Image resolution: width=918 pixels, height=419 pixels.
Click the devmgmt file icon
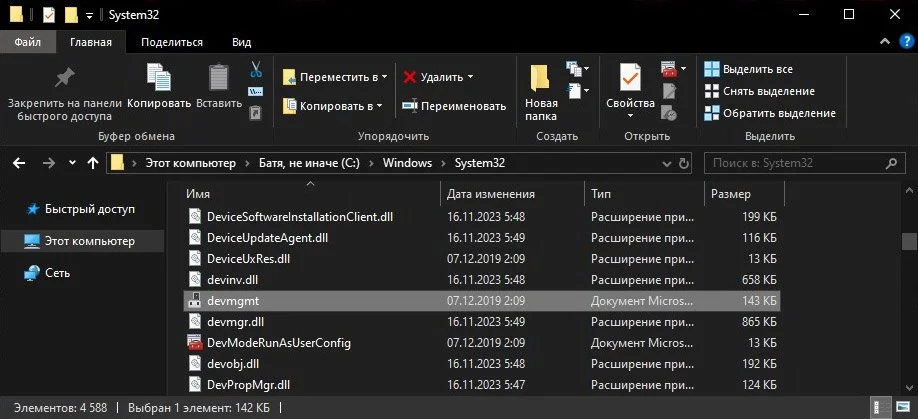(194, 301)
